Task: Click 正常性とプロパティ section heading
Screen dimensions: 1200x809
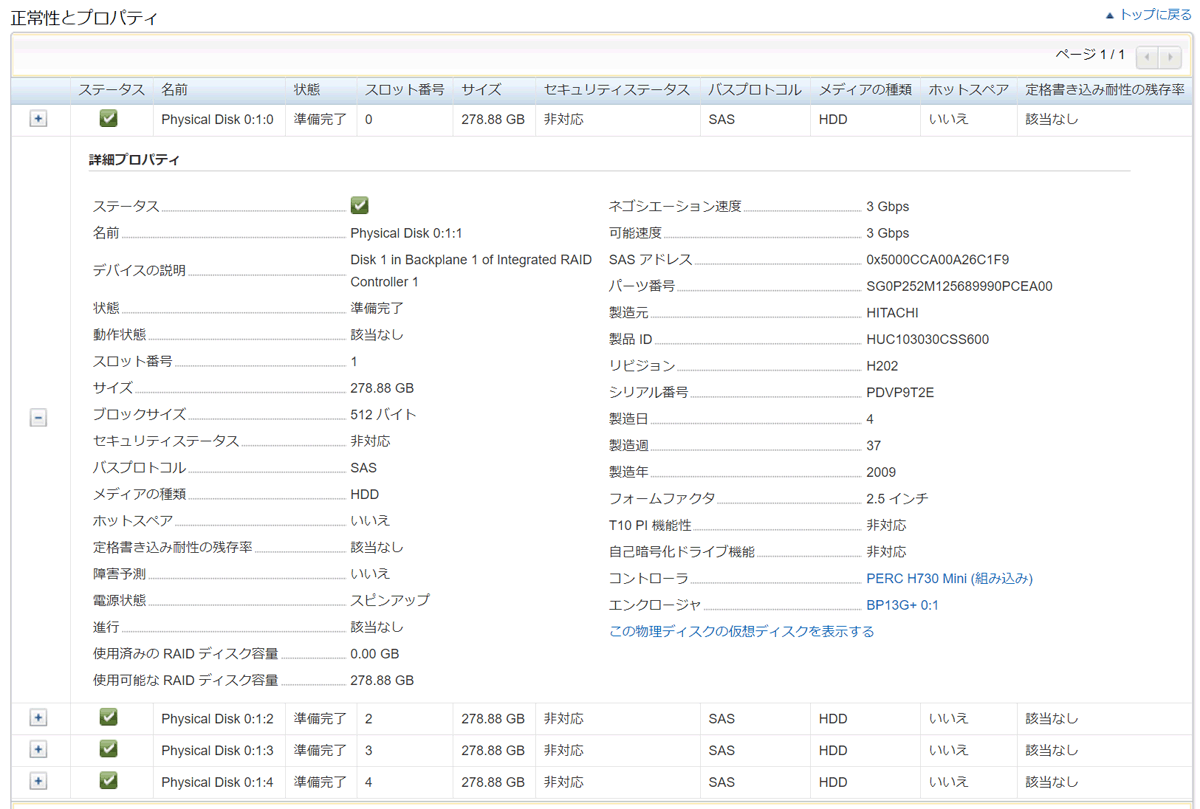Action: [x=84, y=18]
